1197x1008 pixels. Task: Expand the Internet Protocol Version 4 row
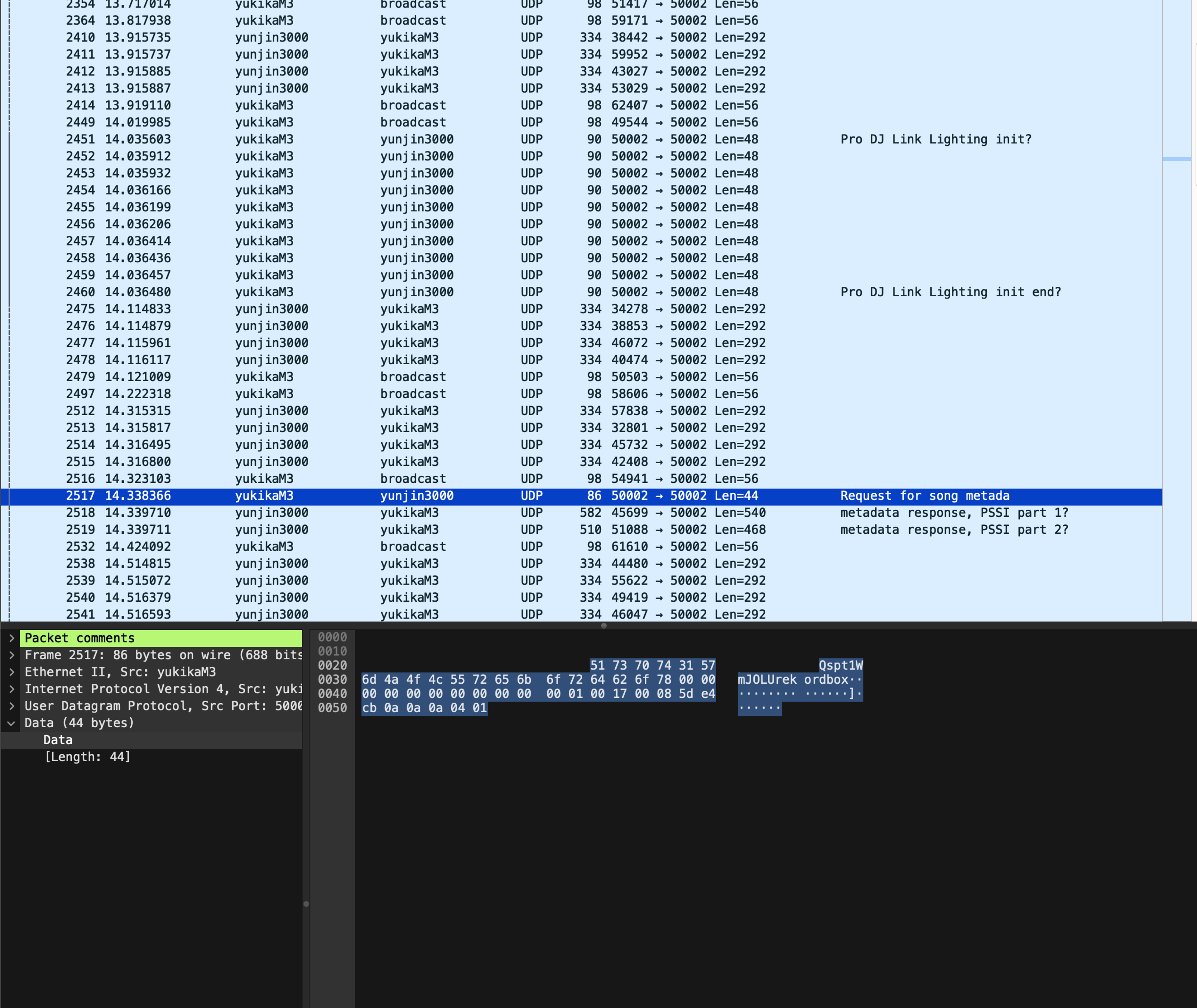pyautogui.click(x=12, y=689)
